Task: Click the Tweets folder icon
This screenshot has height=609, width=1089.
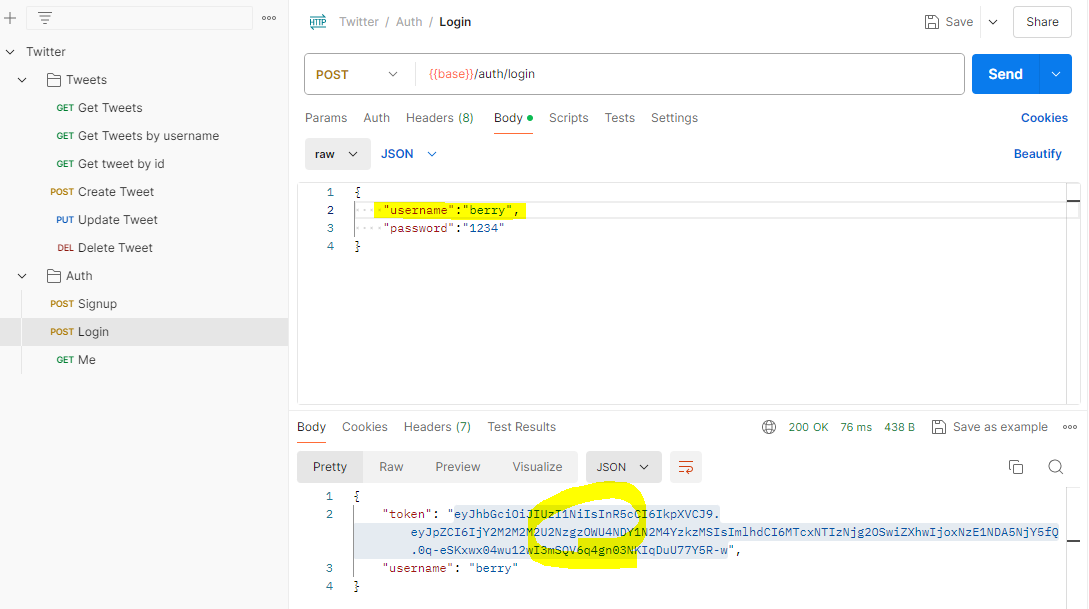Action: 53,81
